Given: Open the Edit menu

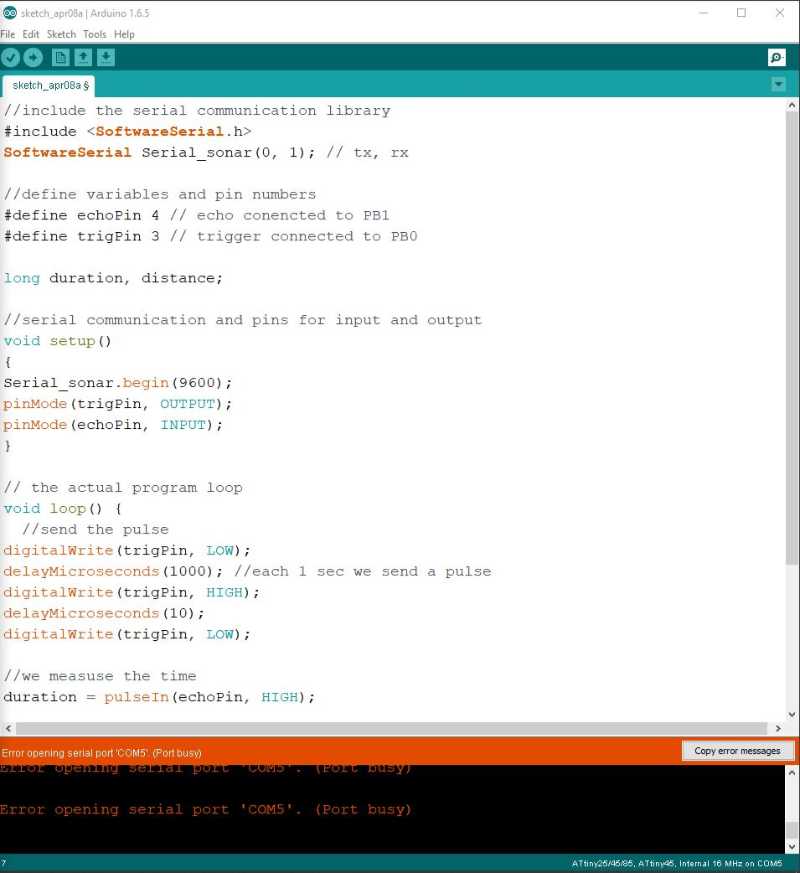Looking at the screenshot, I should coord(31,35).
